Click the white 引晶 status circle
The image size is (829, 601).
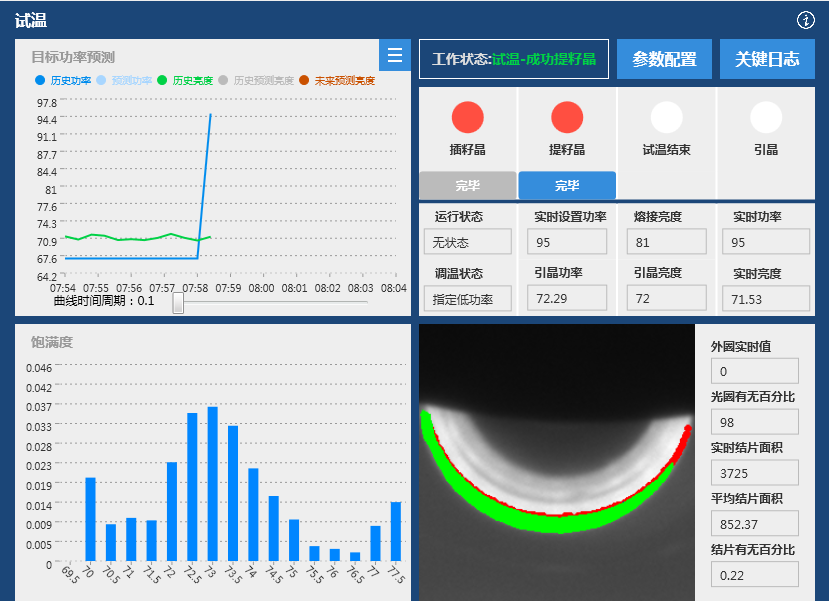coord(766,118)
